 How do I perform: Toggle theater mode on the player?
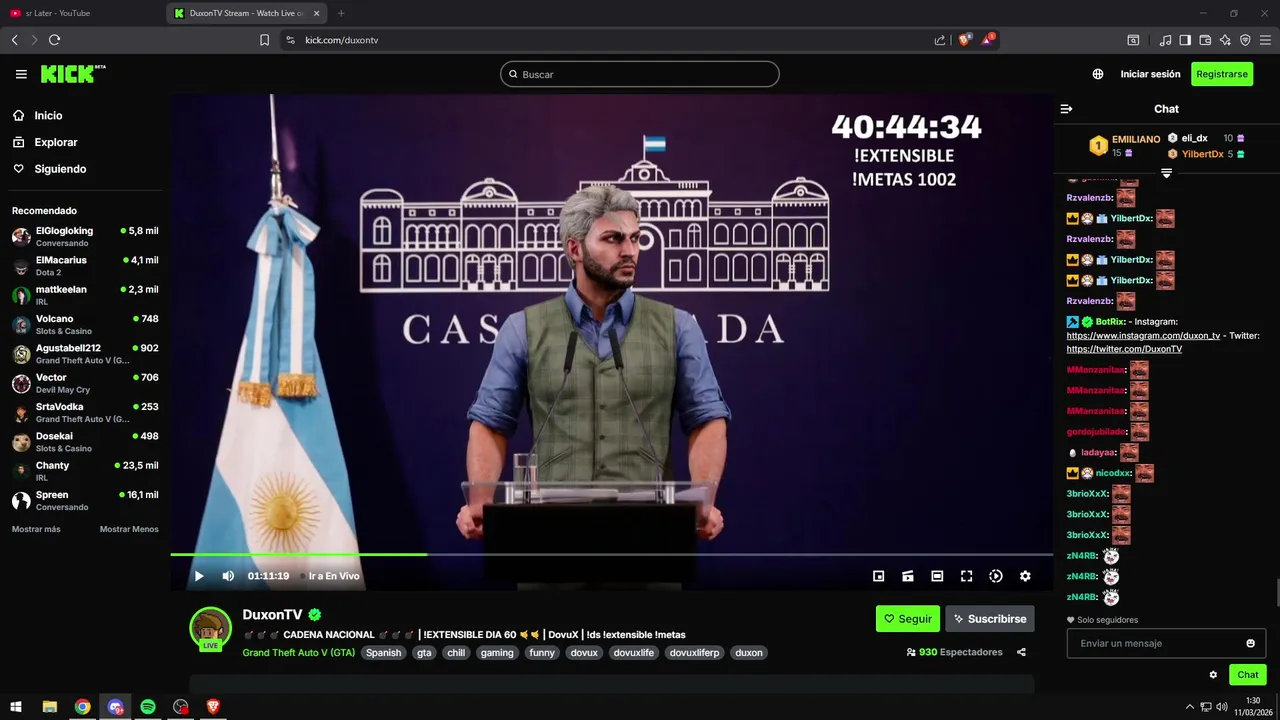click(x=937, y=576)
